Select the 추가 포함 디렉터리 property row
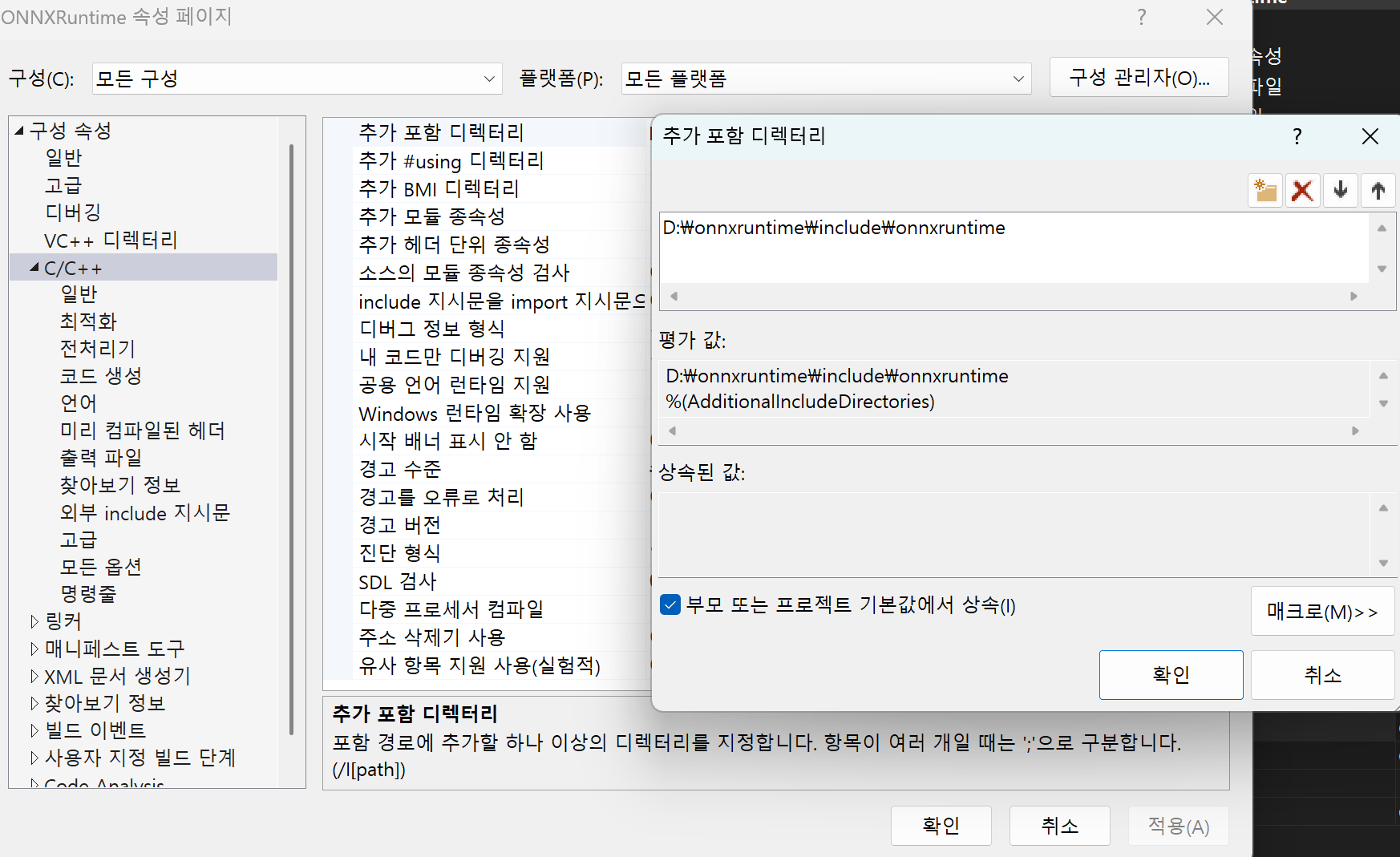The image size is (1400, 857). [x=488, y=132]
